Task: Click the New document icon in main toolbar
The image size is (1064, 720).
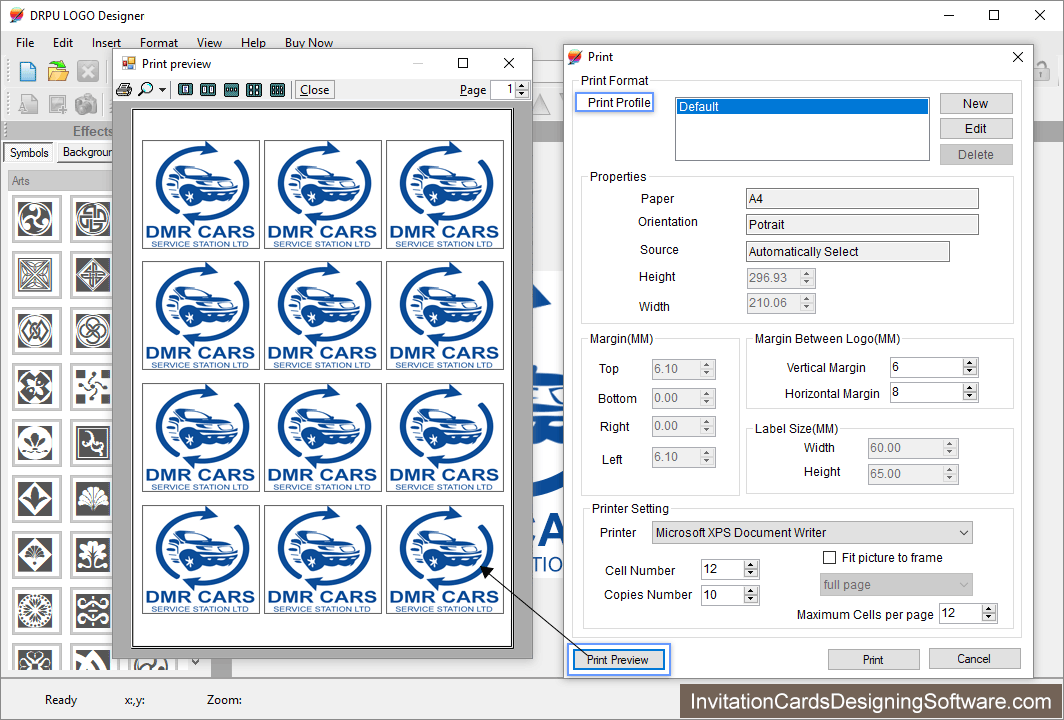Action: pos(28,71)
